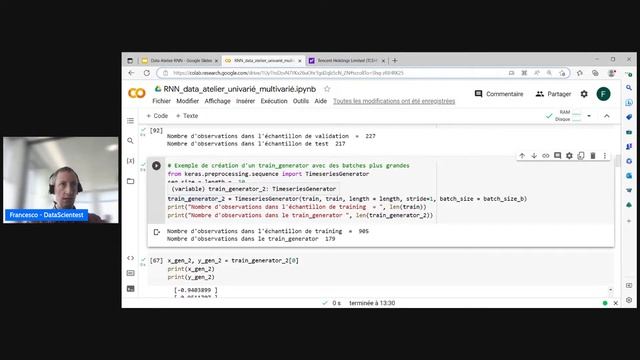Open the table of contents sidebar icon
The height and width of the screenshot is (360, 640).
130,121
